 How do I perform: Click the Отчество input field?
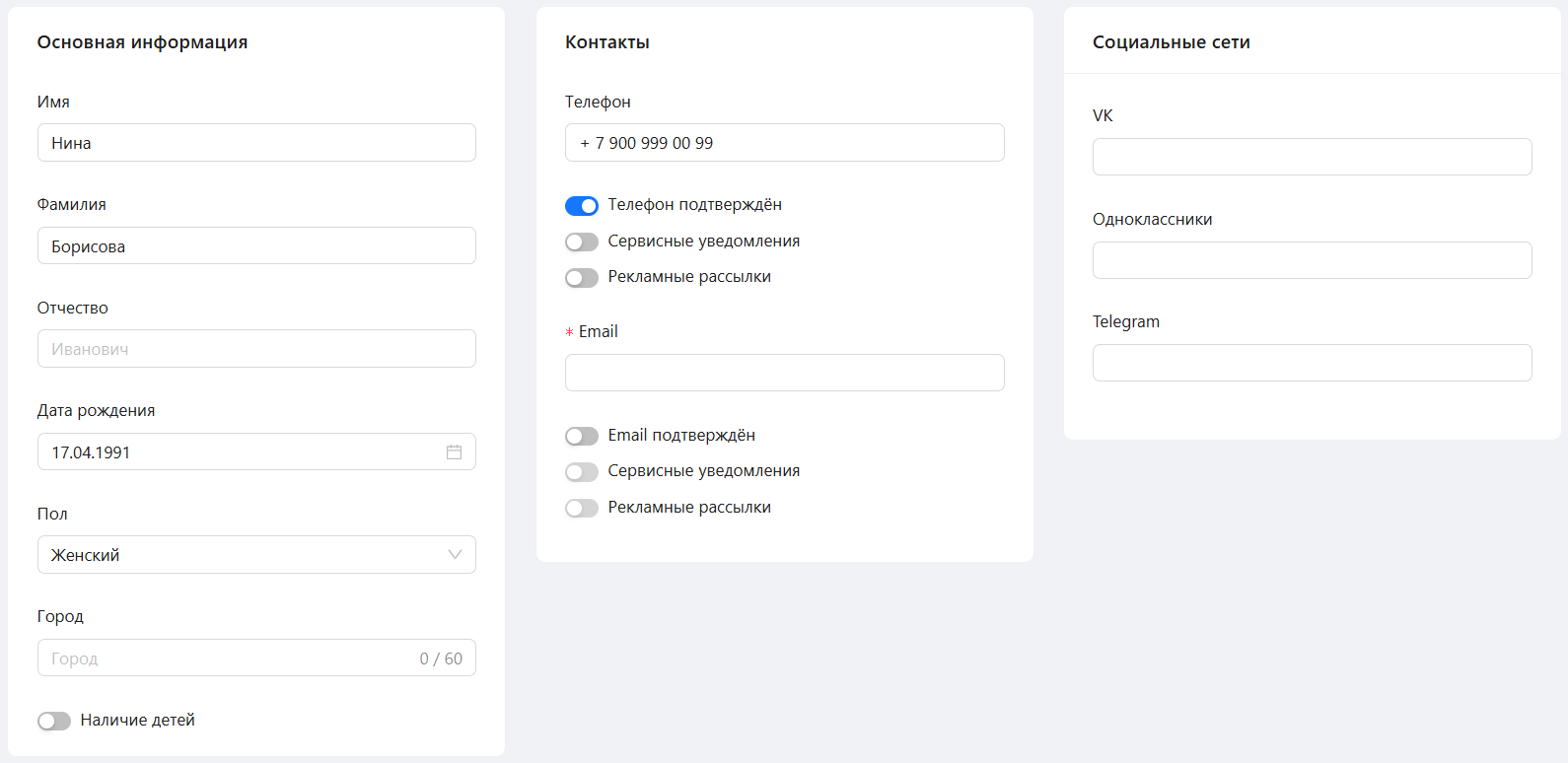tap(256, 349)
